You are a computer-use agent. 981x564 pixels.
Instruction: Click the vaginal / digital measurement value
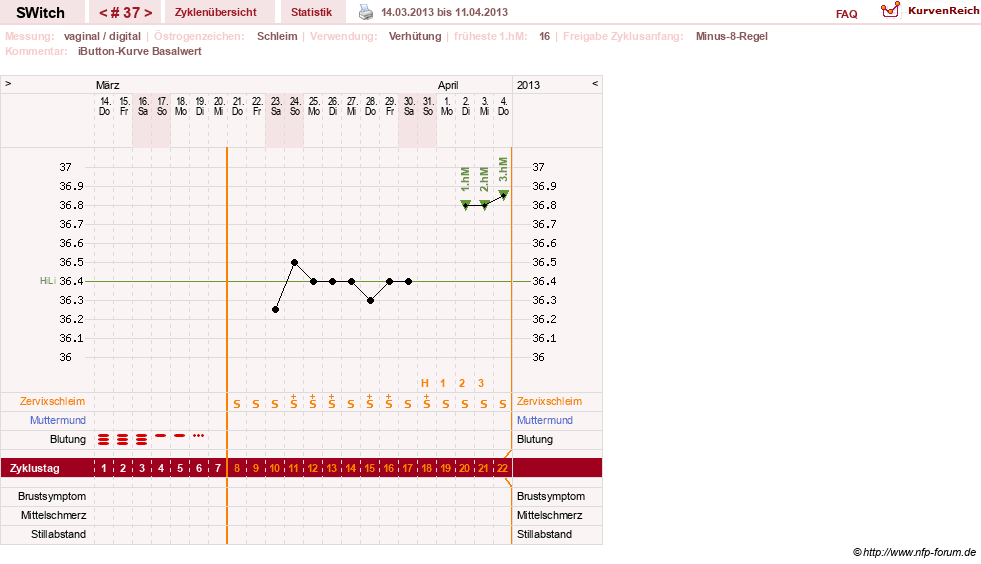click(102, 36)
